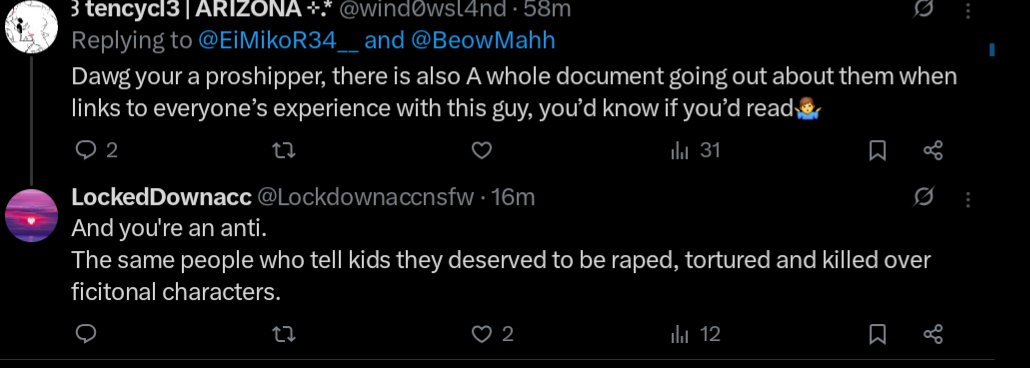The height and width of the screenshot is (368, 1030).
Task: Reply to LockedDownacc's tweet
Action: 86,334
